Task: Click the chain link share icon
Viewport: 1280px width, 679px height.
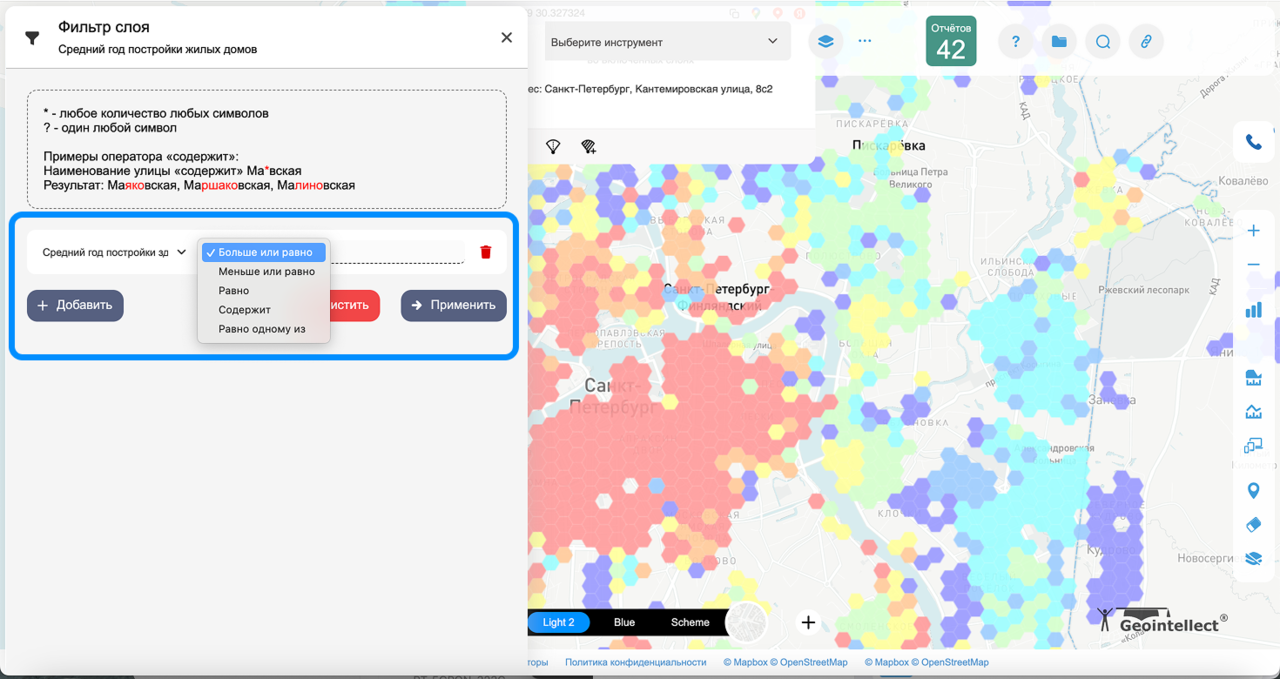Action: pos(1146,42)
